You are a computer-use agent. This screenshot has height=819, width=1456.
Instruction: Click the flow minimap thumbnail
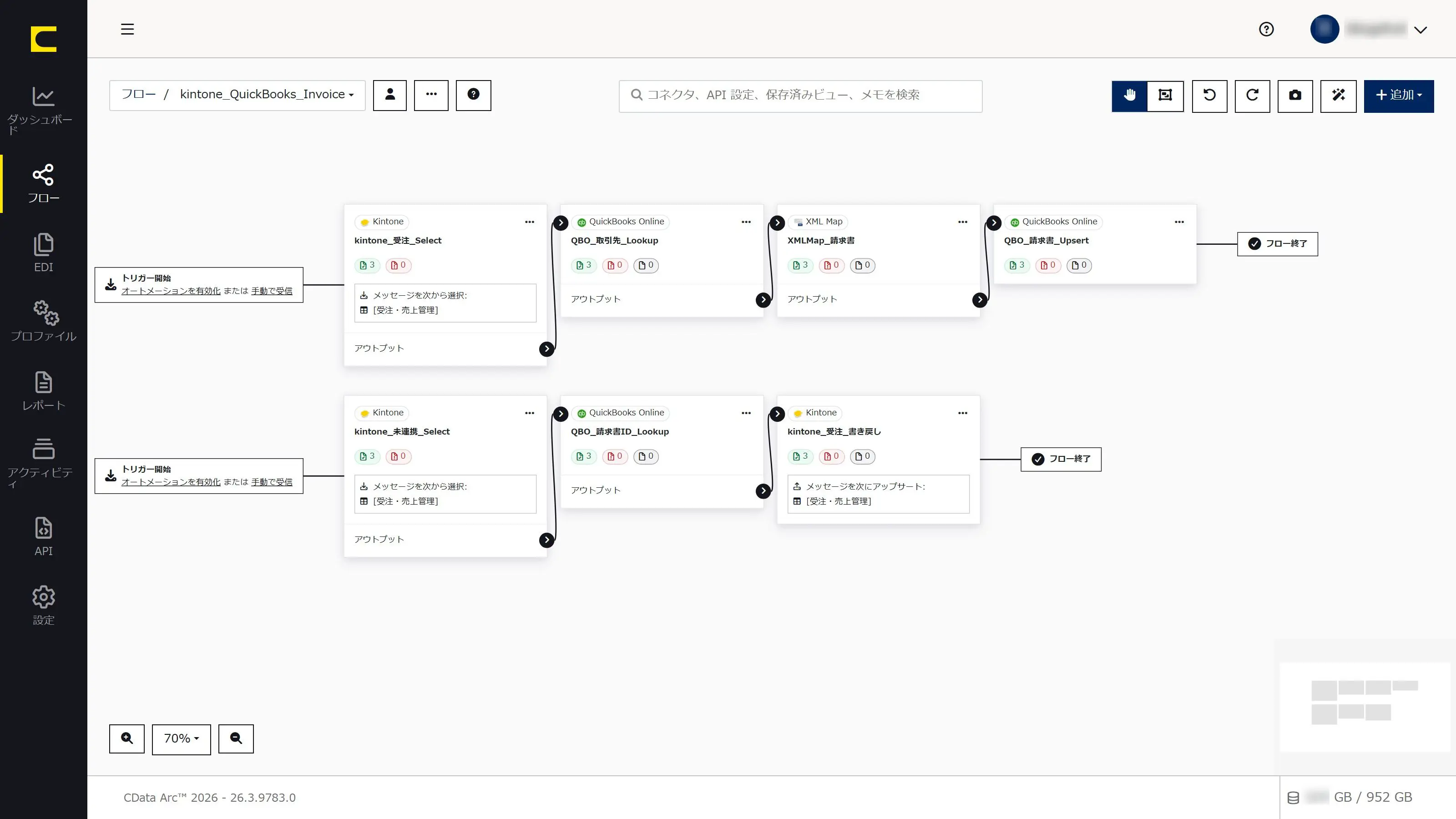1365,707
